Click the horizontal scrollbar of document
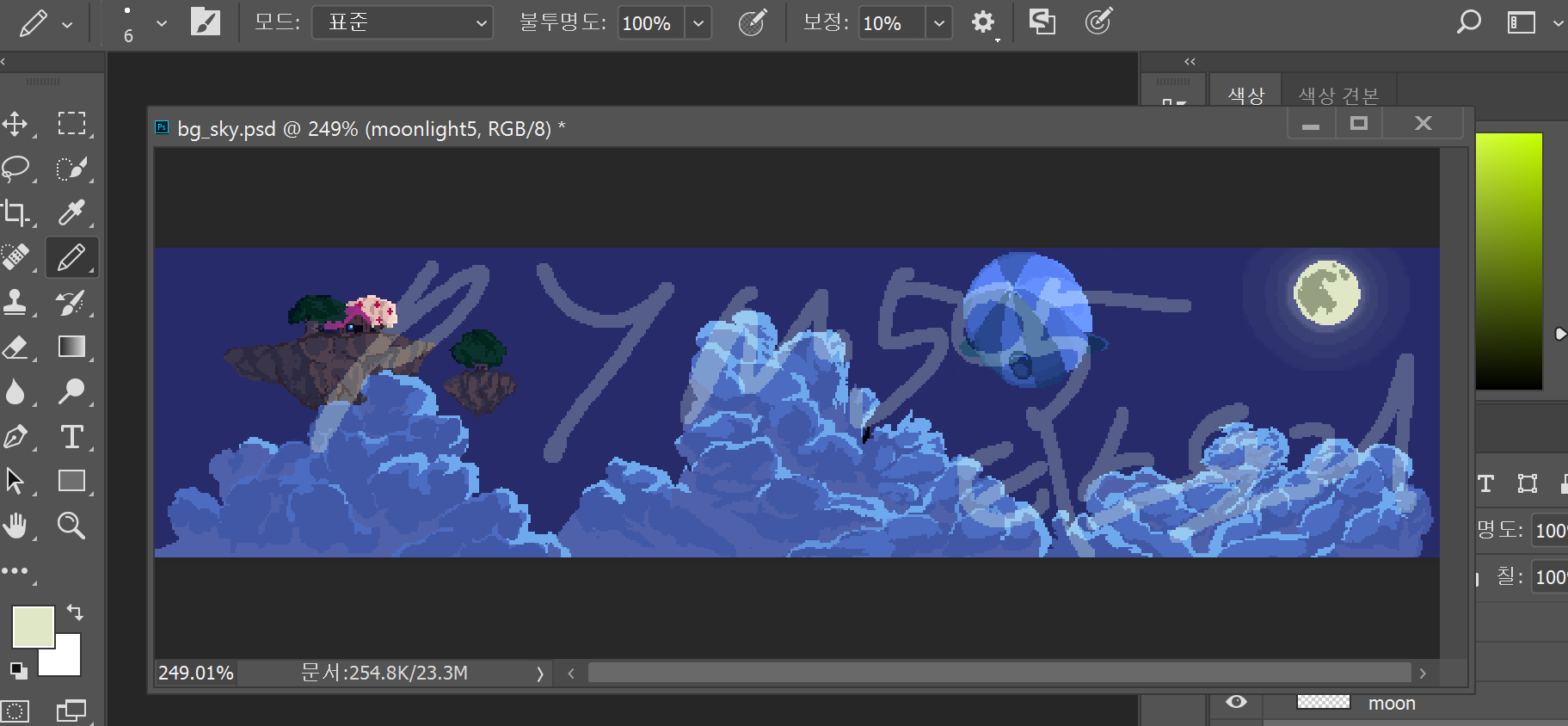The image size is (1568, 726). (x=999, y=673)
